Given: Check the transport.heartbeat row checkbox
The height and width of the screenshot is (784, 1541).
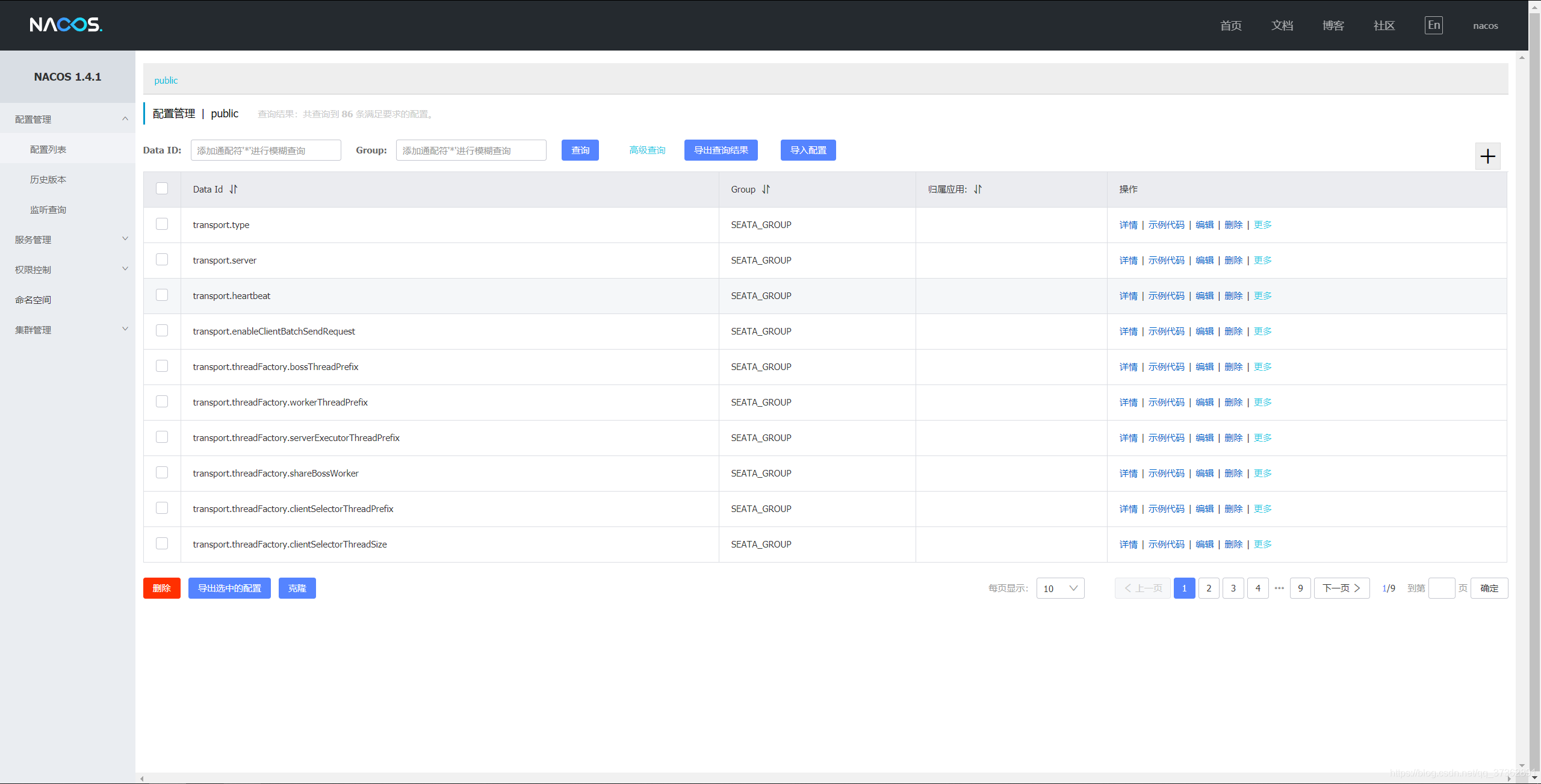Looking at the screenshot, I should pyautogui.click(x=162, y=295).
